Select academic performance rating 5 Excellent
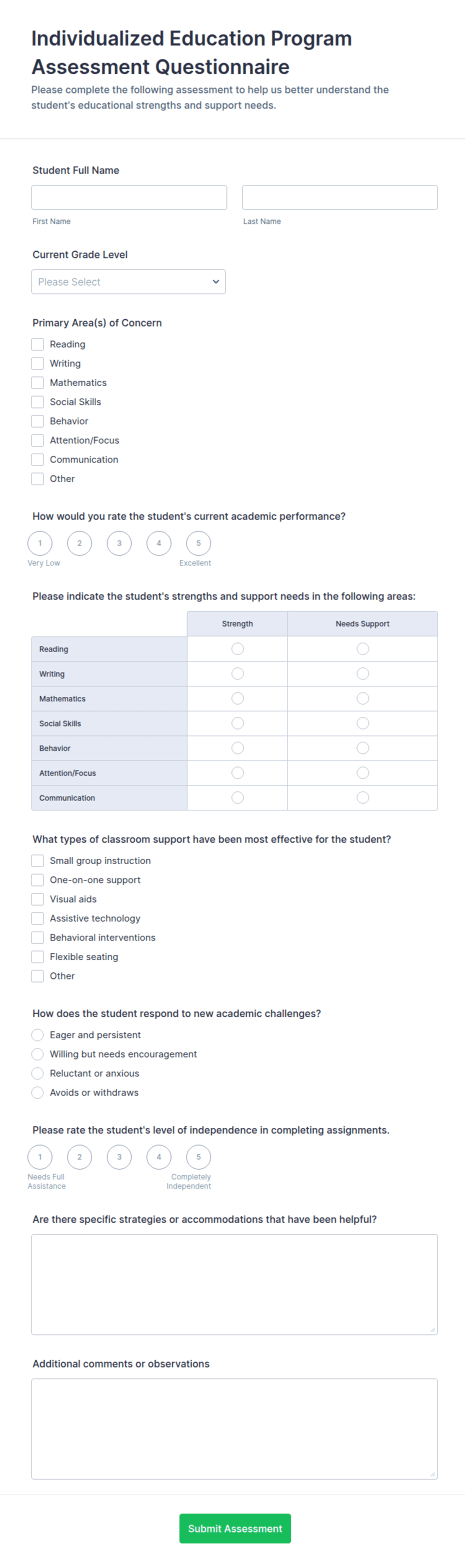465x1568 pixels. tap(198, 543)
